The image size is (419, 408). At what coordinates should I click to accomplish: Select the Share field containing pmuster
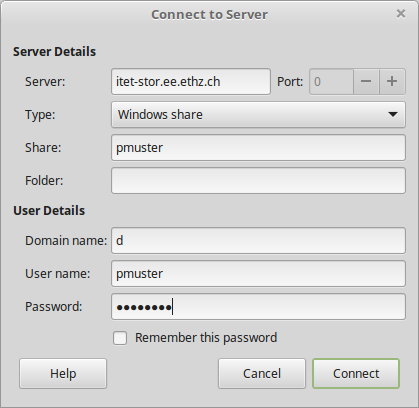click(x=258, y=148)
